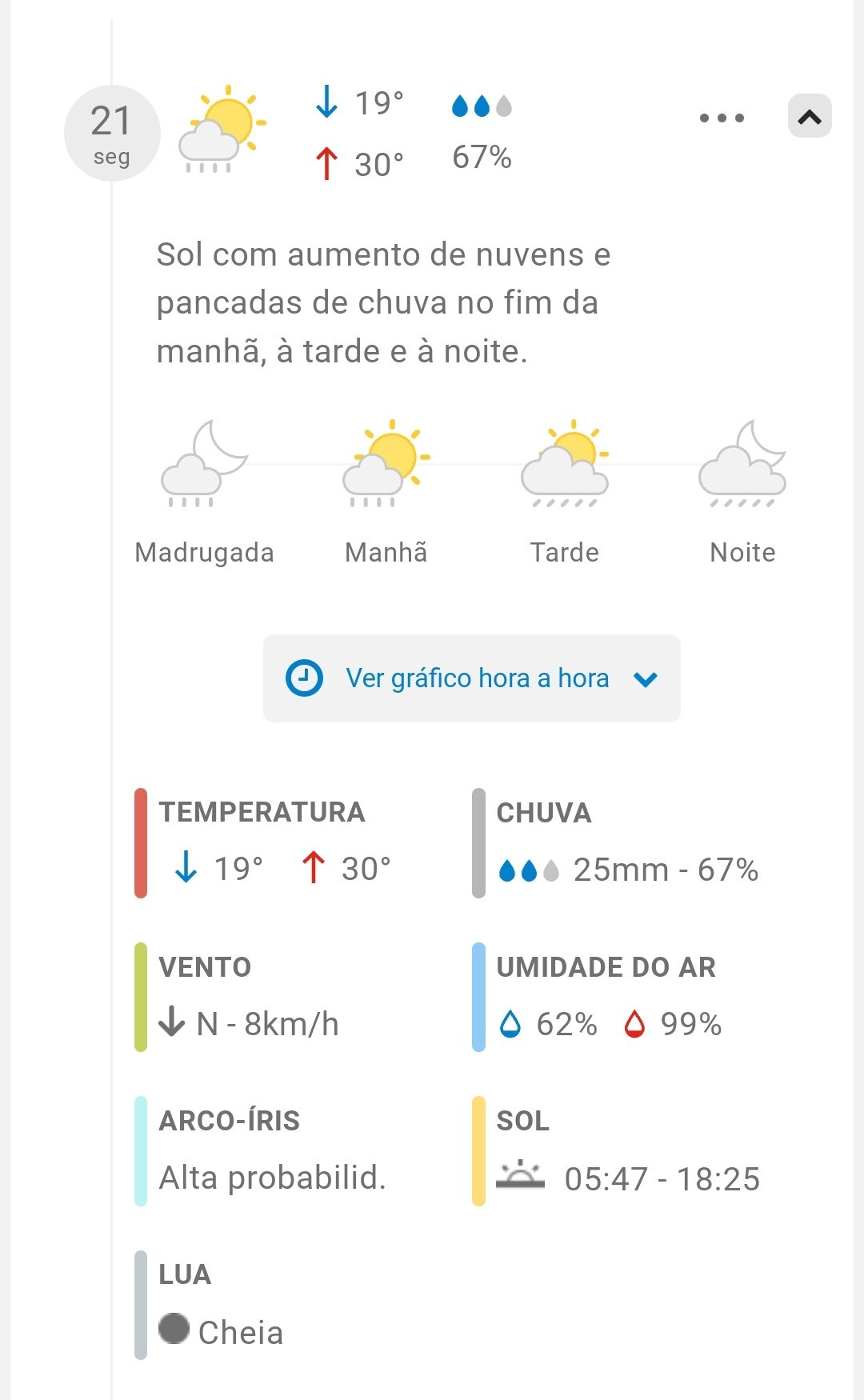Select the Tarde rainy sun icon
The width and height of the screenshot is (864, 1400).
pos(565,464)
